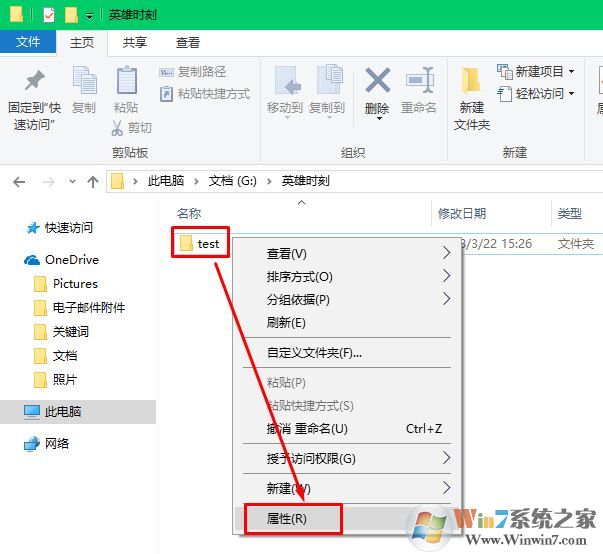
Task: Open the Copy to button
Action: tap(327, 92)
